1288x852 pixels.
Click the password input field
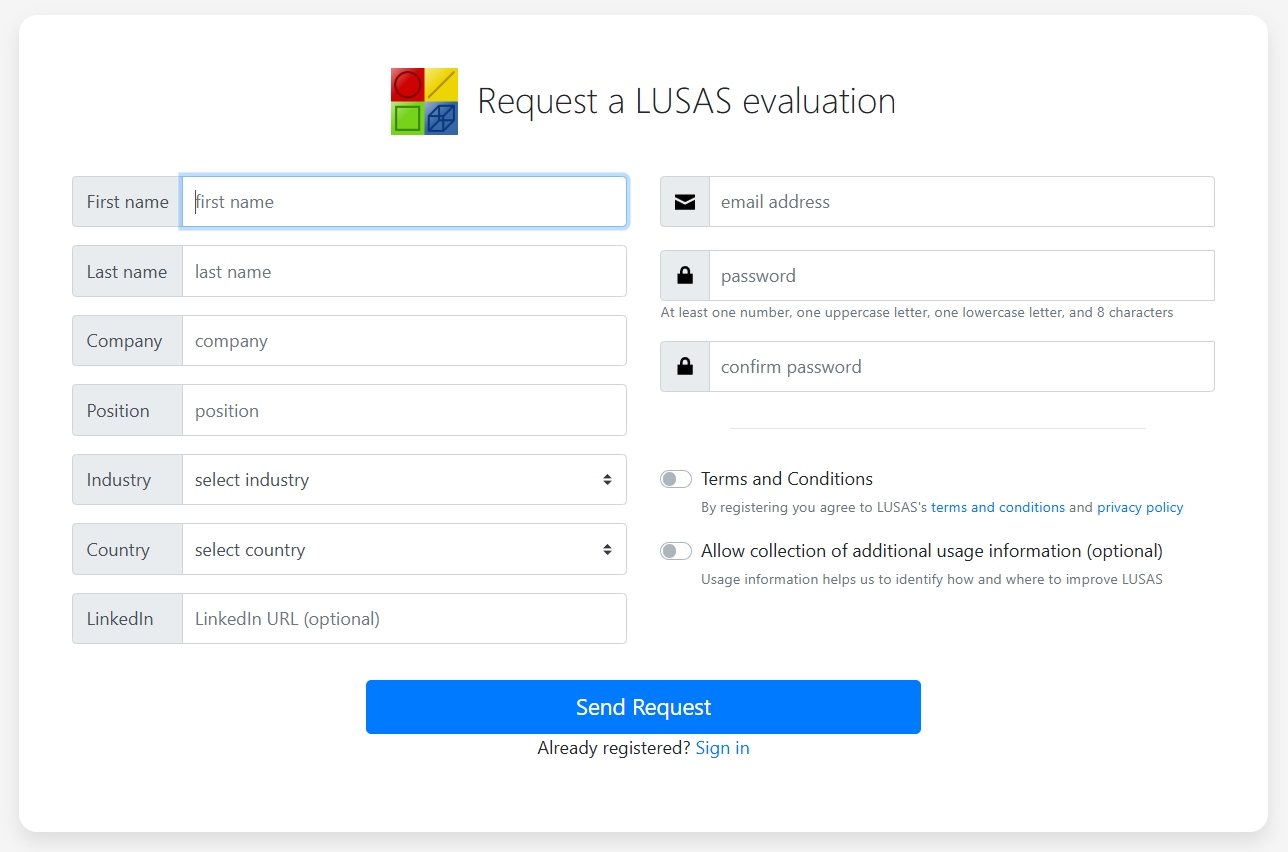point(962,275)
